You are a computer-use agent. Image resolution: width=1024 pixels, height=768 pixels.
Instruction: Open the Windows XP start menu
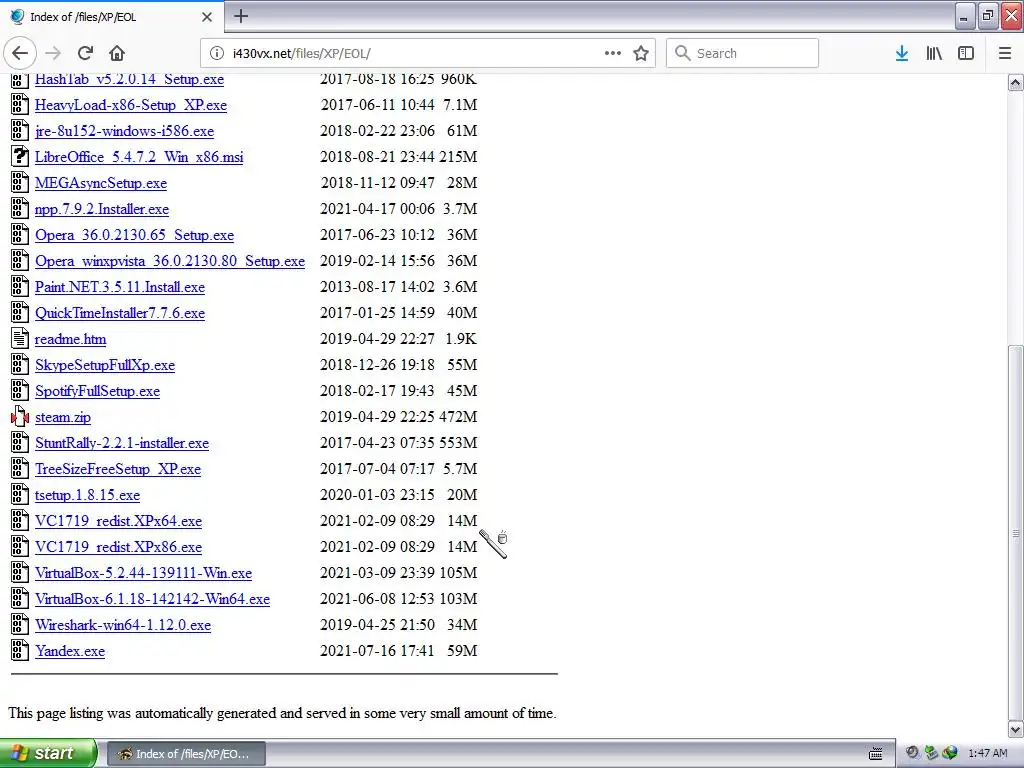(x=48, y=753)
